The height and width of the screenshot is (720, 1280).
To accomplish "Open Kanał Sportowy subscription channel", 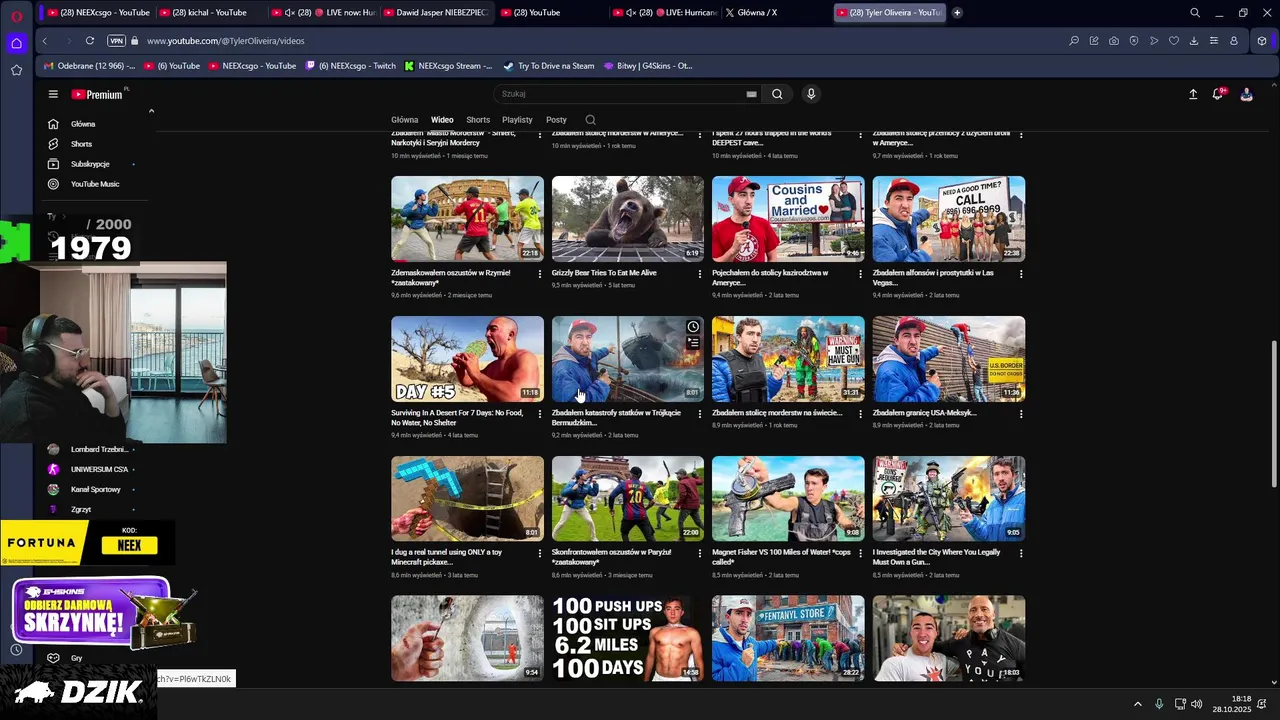I will point(95,489).
